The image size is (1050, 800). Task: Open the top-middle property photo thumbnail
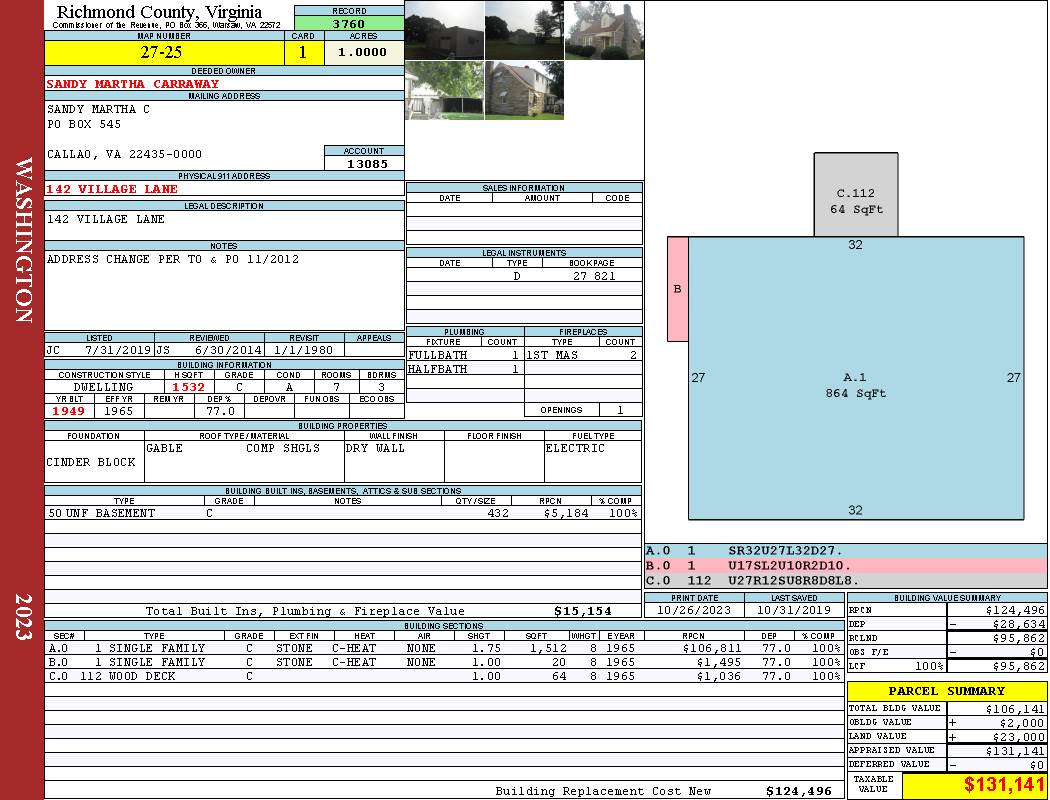coord(524,30)
